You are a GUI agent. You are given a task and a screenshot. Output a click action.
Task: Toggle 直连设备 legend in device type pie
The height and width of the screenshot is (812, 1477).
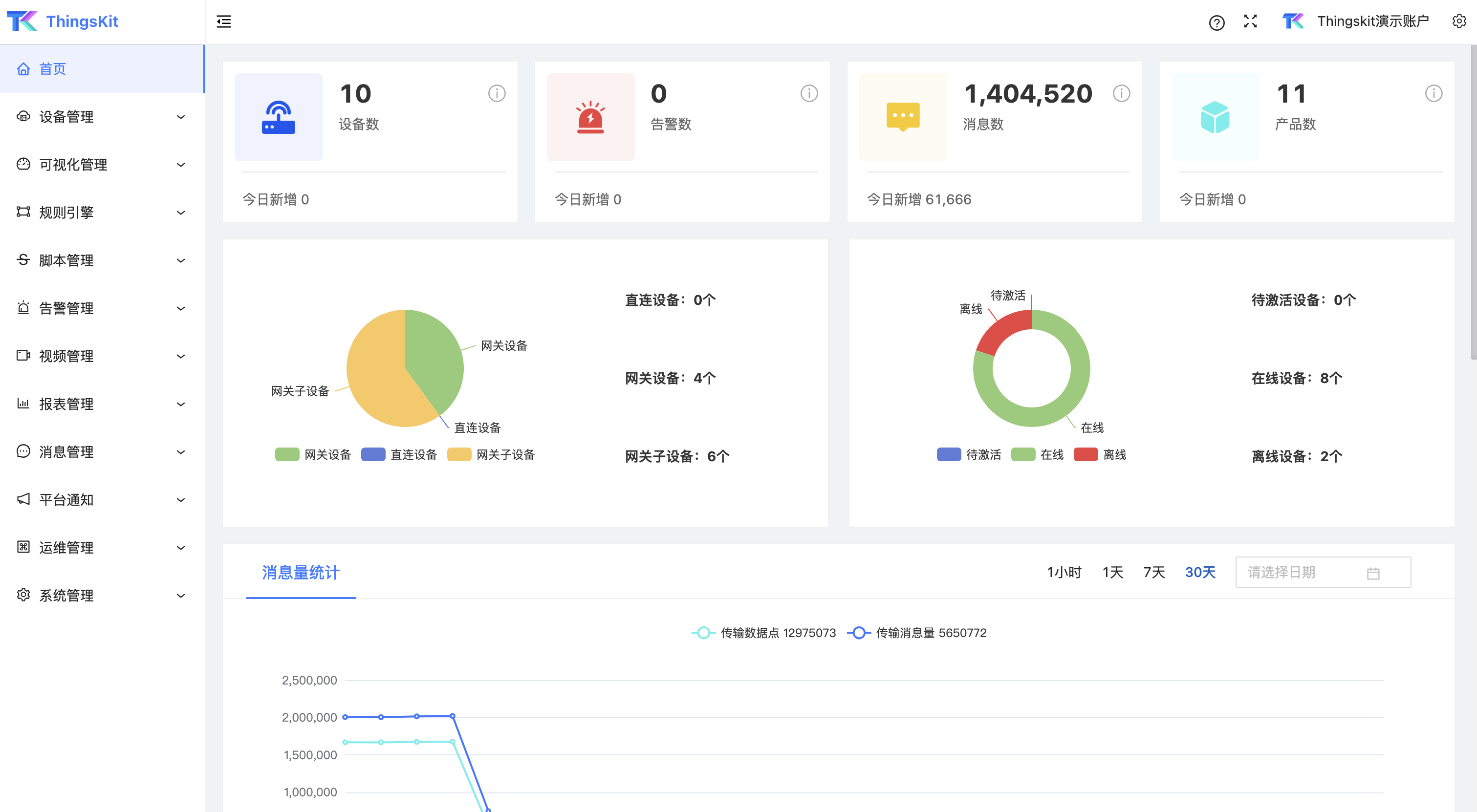tap(399, 454)
